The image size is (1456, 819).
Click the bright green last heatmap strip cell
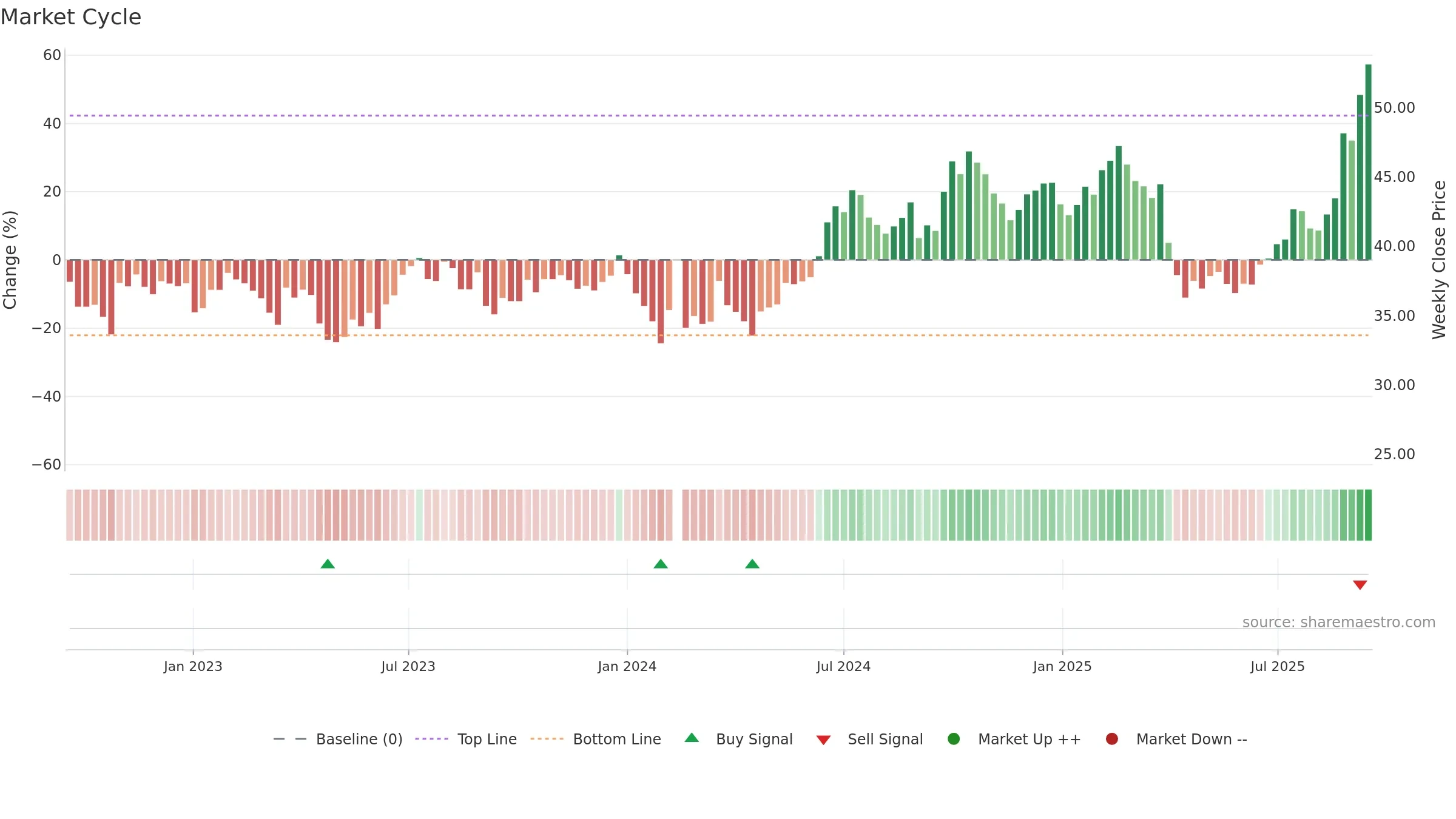pos(1369,515)
